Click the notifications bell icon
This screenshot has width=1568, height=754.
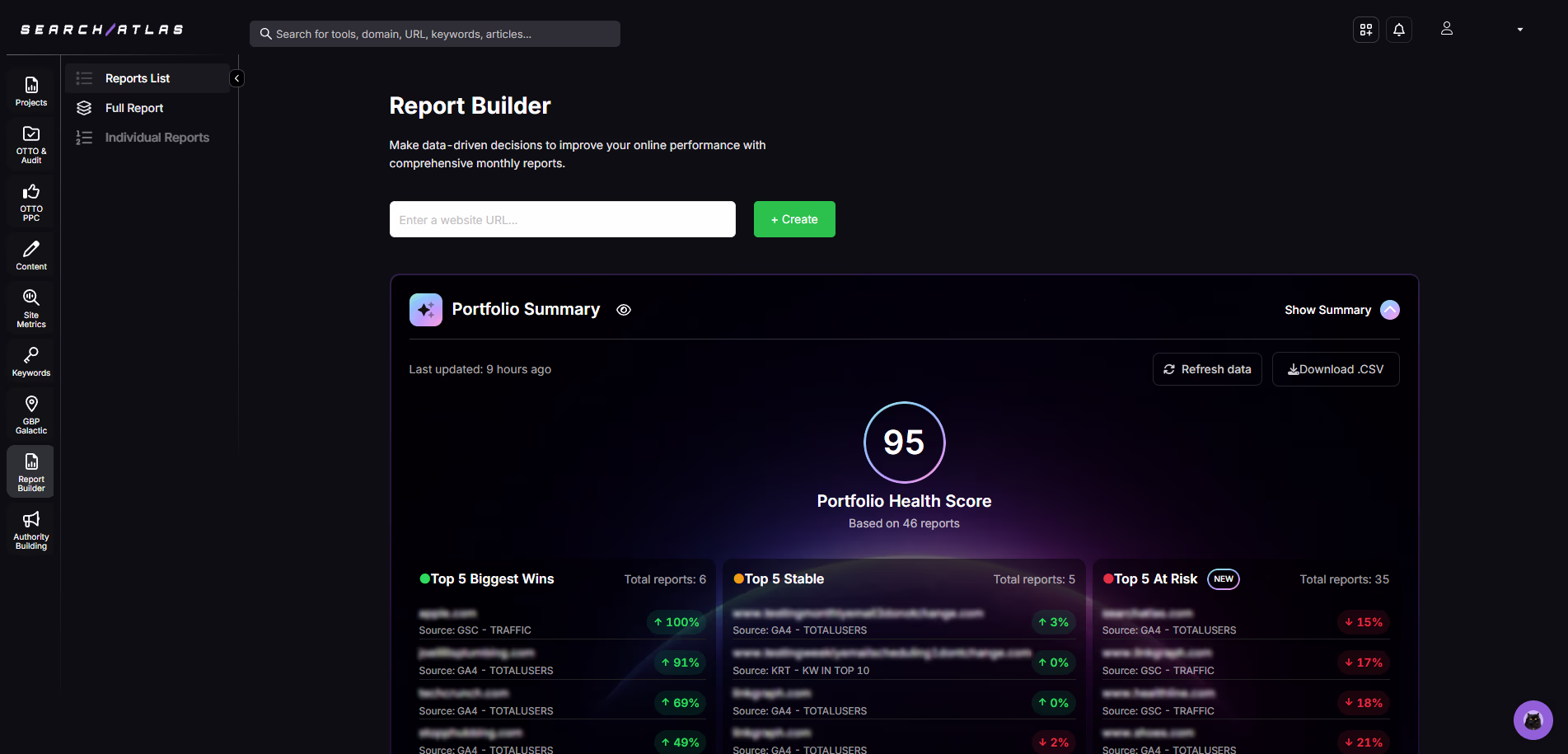pyautogui.click(x=1399, y=30)
